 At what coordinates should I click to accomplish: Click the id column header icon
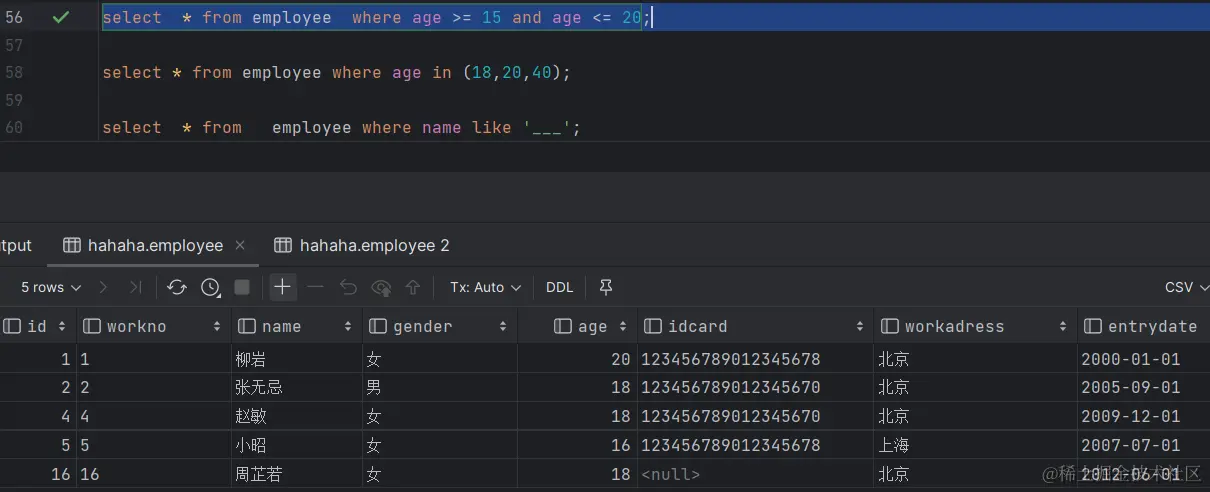point(13,326)
